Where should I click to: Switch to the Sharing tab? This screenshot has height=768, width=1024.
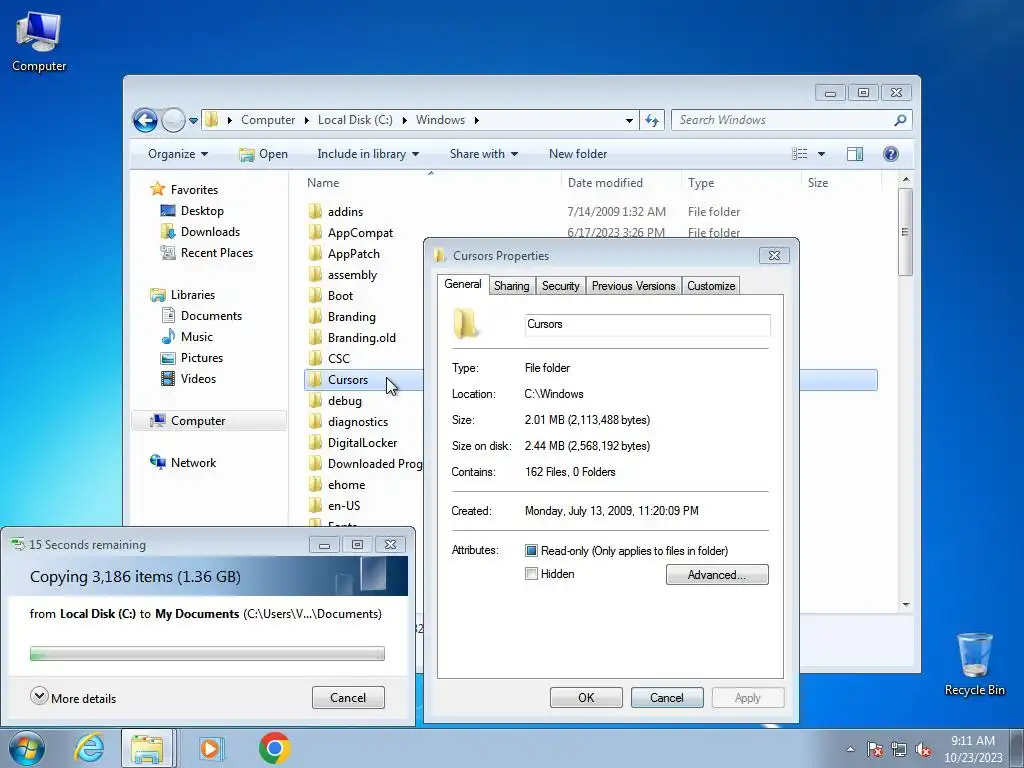pyautogui.click(x=511, y=286)
